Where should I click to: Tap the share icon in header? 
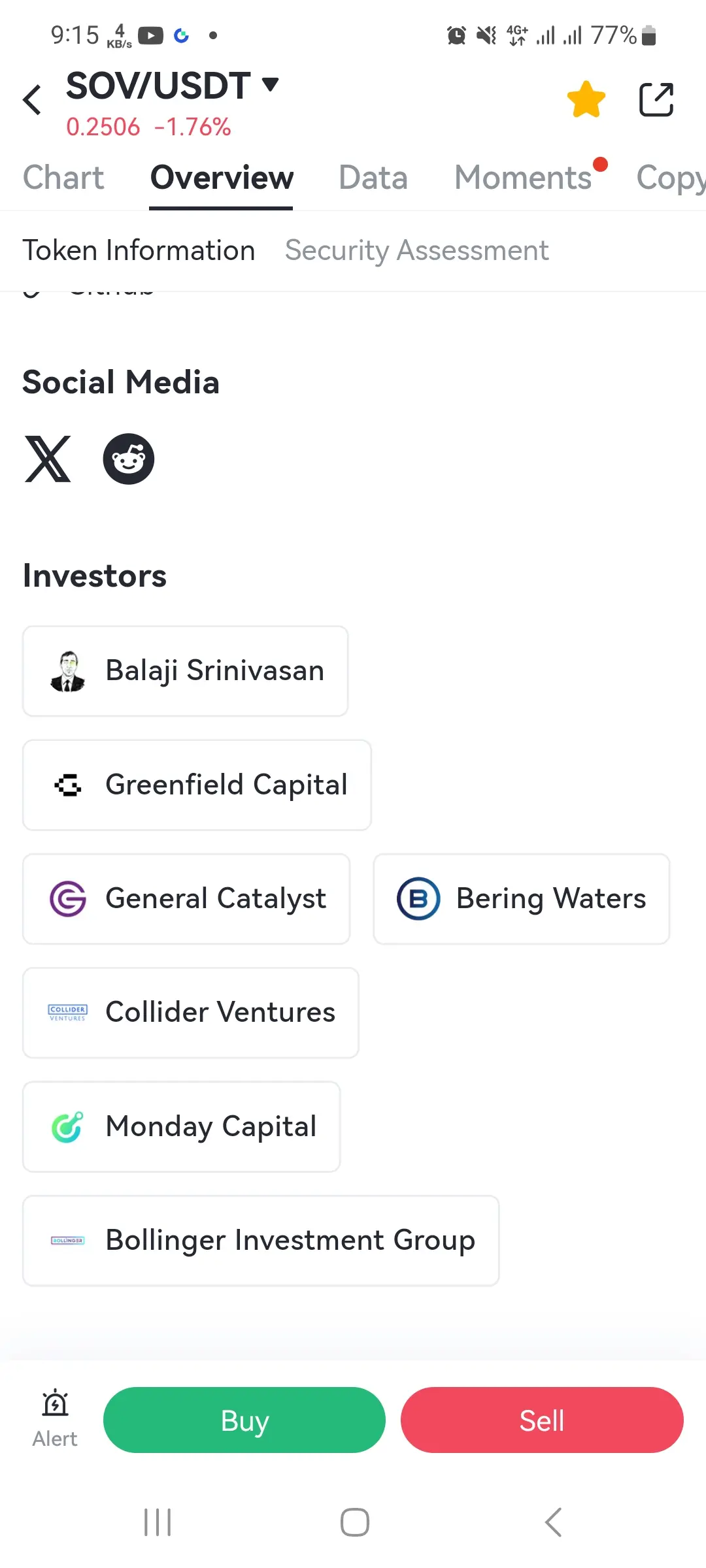point(656,100)
